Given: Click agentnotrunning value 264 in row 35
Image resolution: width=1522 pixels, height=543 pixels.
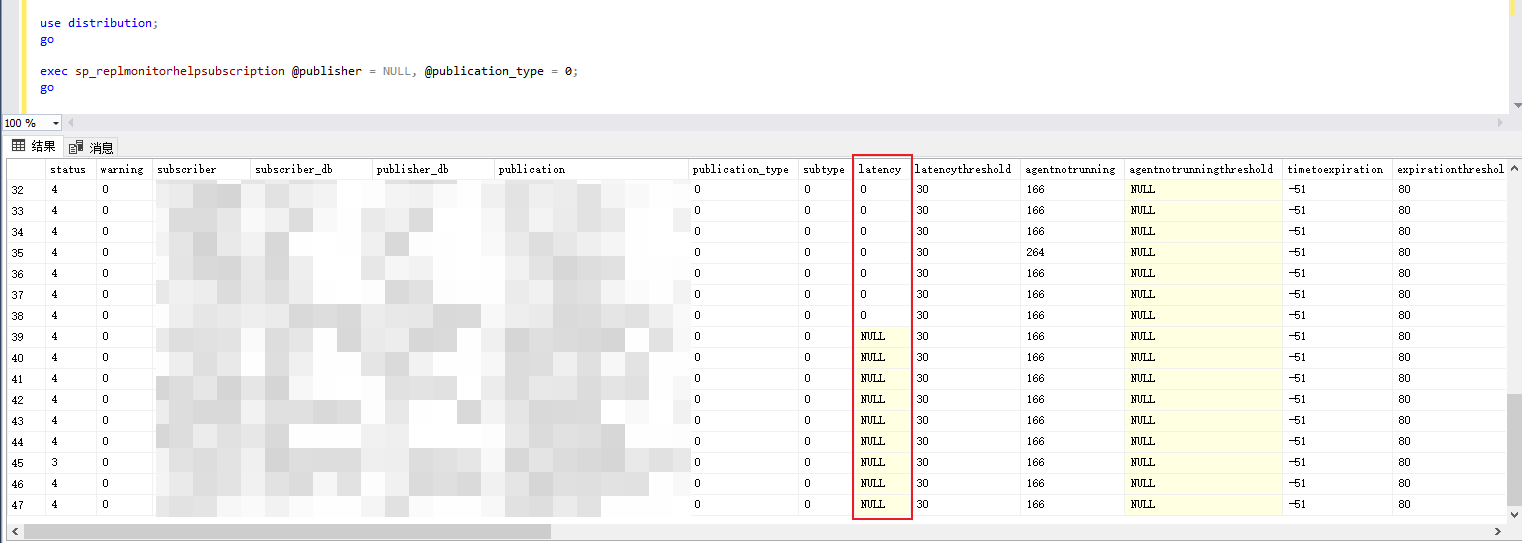Looking at the screenshot, I should [x=1073, y=253].
